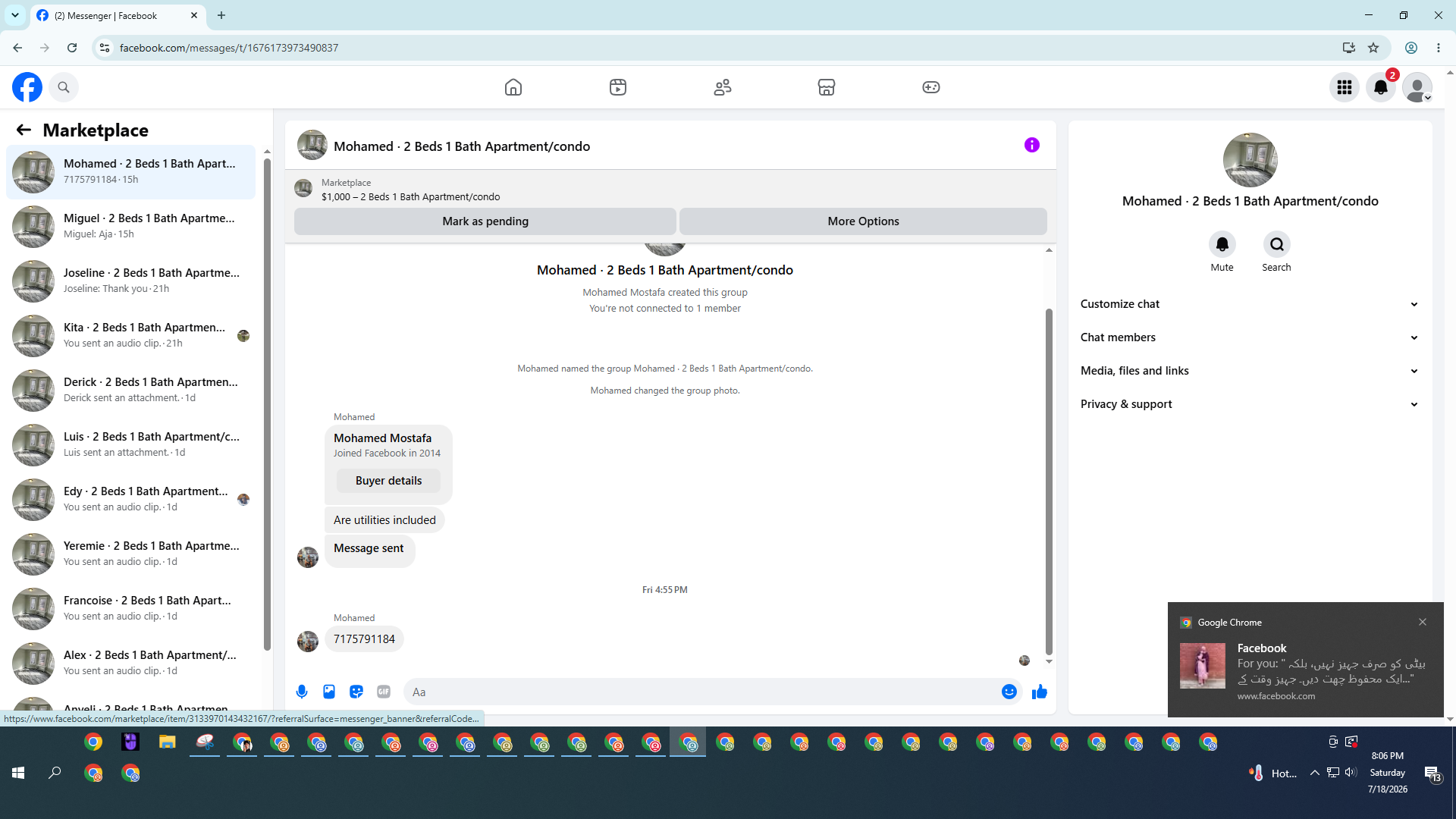This screenshot has height=819, width=1456.
Task: Open conversation information purple icon
Action: tap(1032, 145)
